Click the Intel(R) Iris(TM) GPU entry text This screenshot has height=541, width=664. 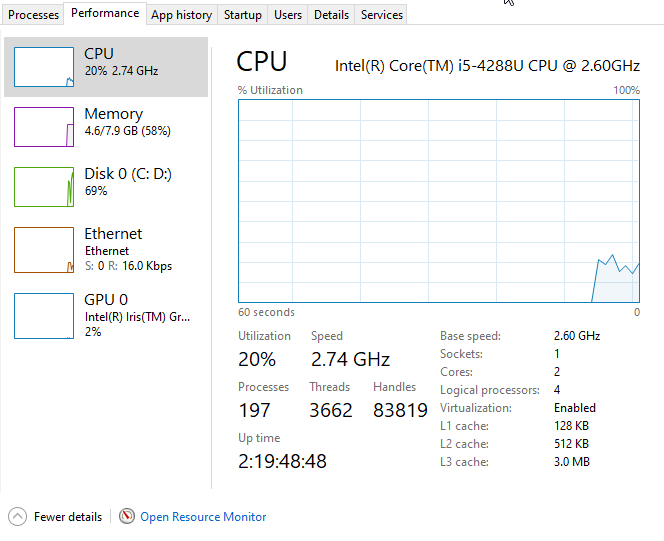click(x=137, y=316)
